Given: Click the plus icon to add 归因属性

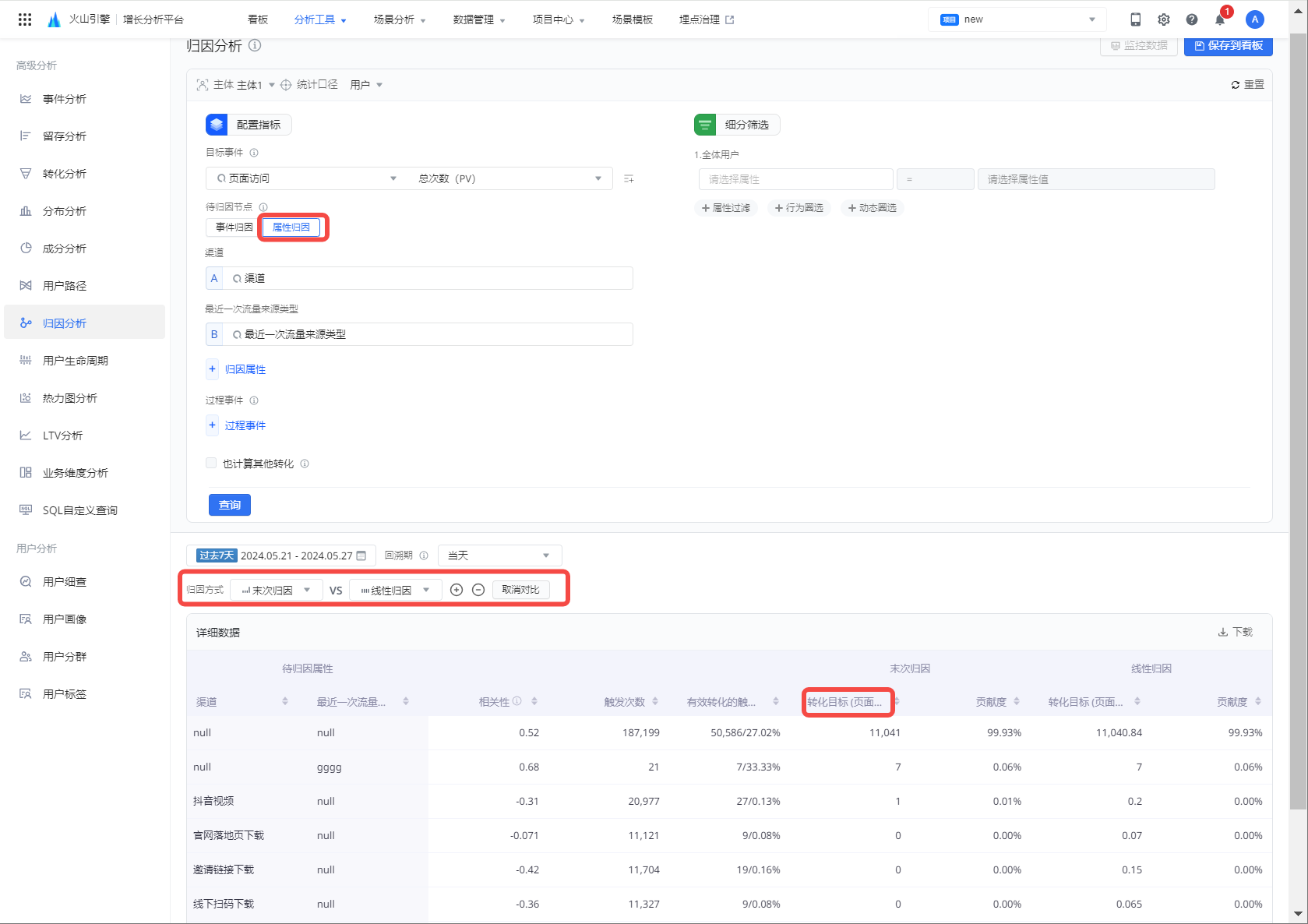Looking at the screenshot, I should tap(212, 369).
